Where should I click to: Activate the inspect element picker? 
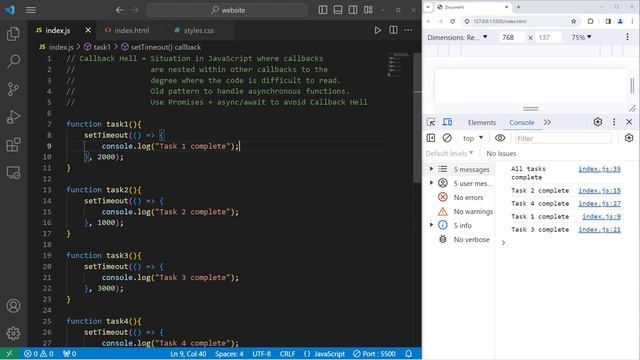431,122
